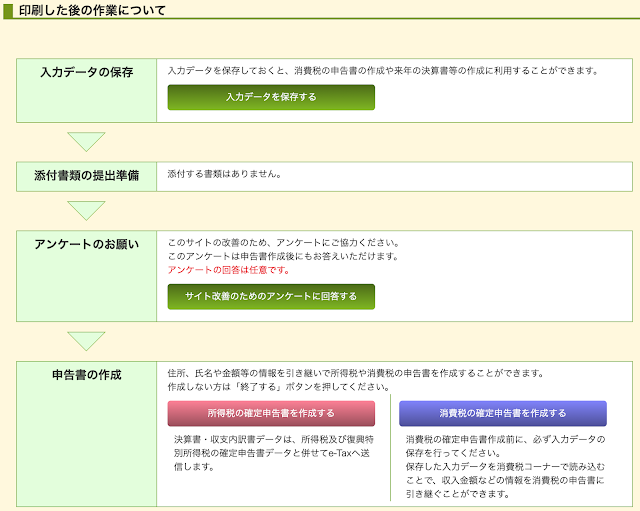The width and height of the screenshot is (640, 511).
Task: Click text このサイトの改善のため、アンケートにご協力ください。
Action: point(284,242)
